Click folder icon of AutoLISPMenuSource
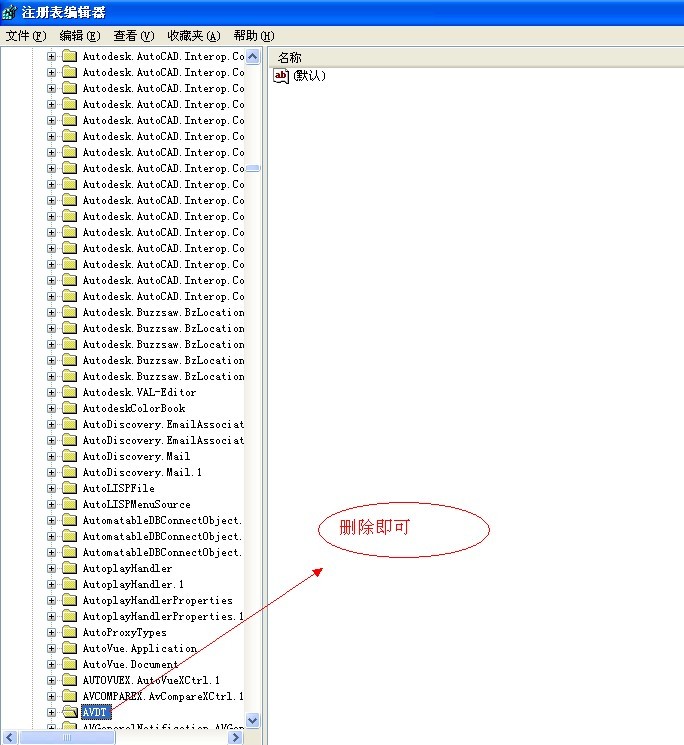The image size is (684, 745). pos(70,504)
